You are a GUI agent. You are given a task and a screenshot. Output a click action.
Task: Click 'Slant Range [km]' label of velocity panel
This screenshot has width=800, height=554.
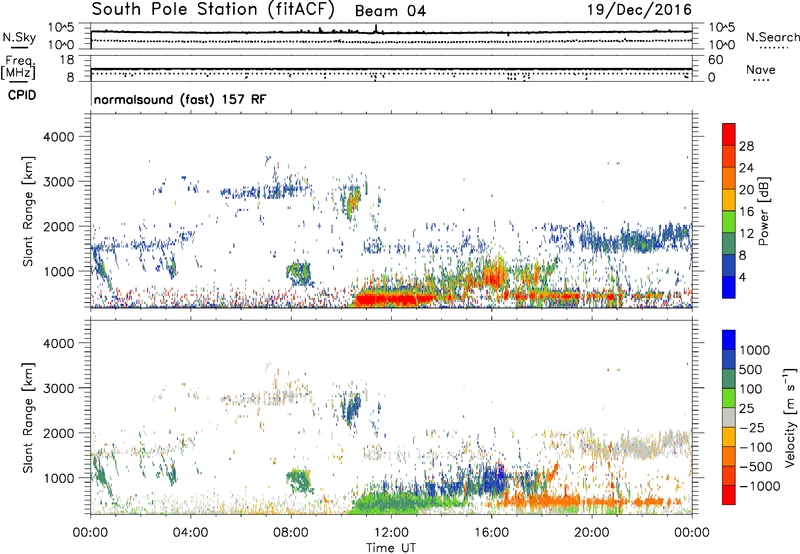(28, 417)
